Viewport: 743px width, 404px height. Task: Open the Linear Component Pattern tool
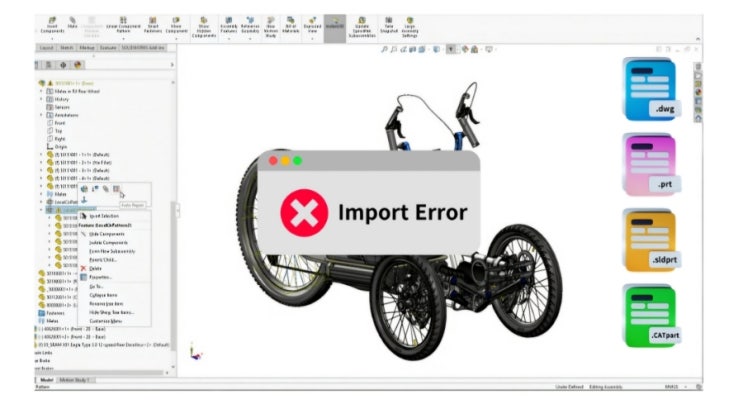click(x=123, y=26)
